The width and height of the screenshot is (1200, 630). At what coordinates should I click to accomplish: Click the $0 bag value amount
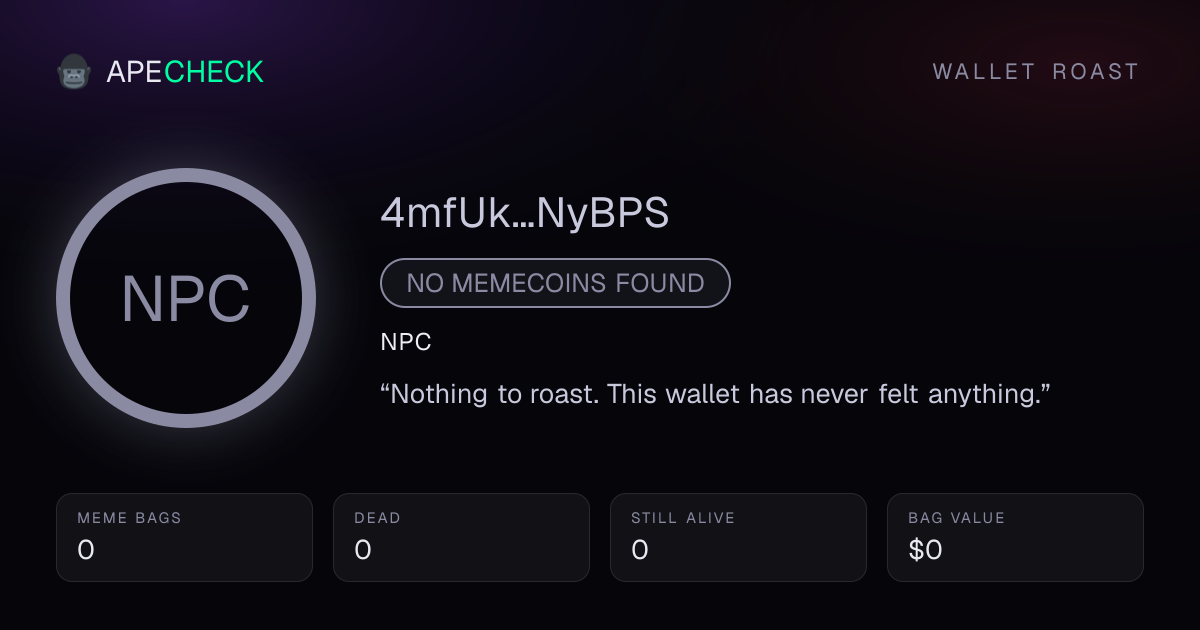(x=925, y=550)
